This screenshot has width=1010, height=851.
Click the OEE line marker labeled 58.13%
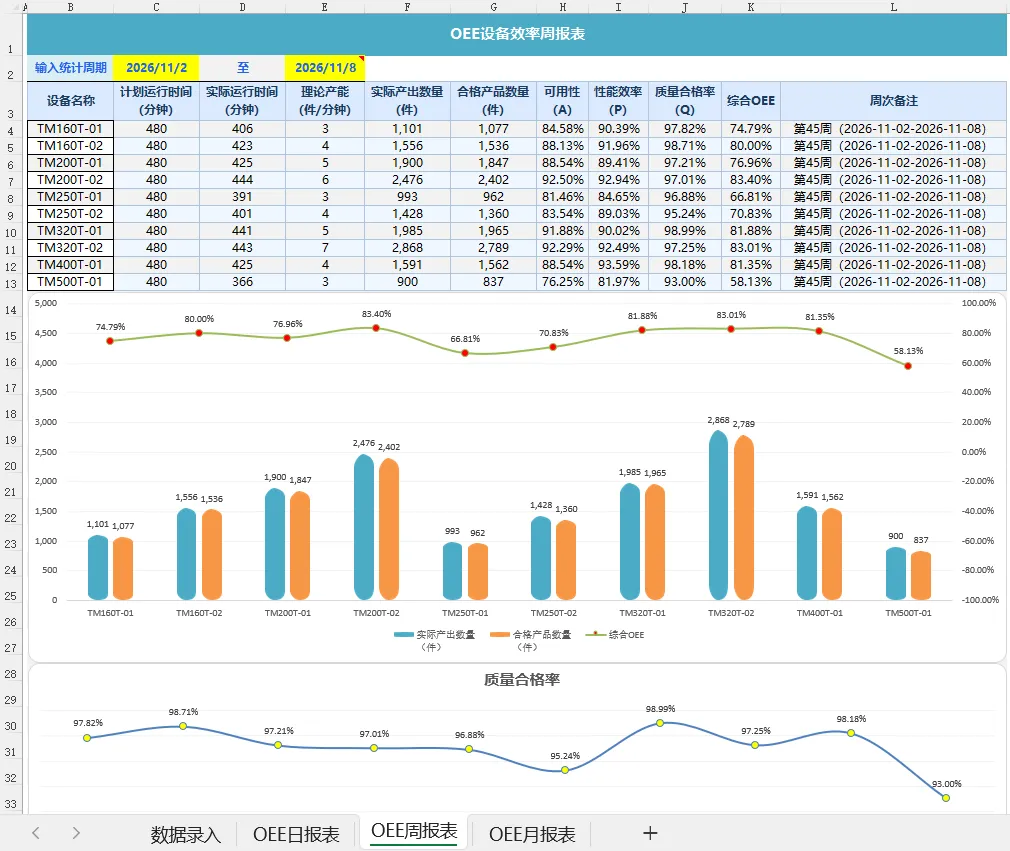point(908,366)
